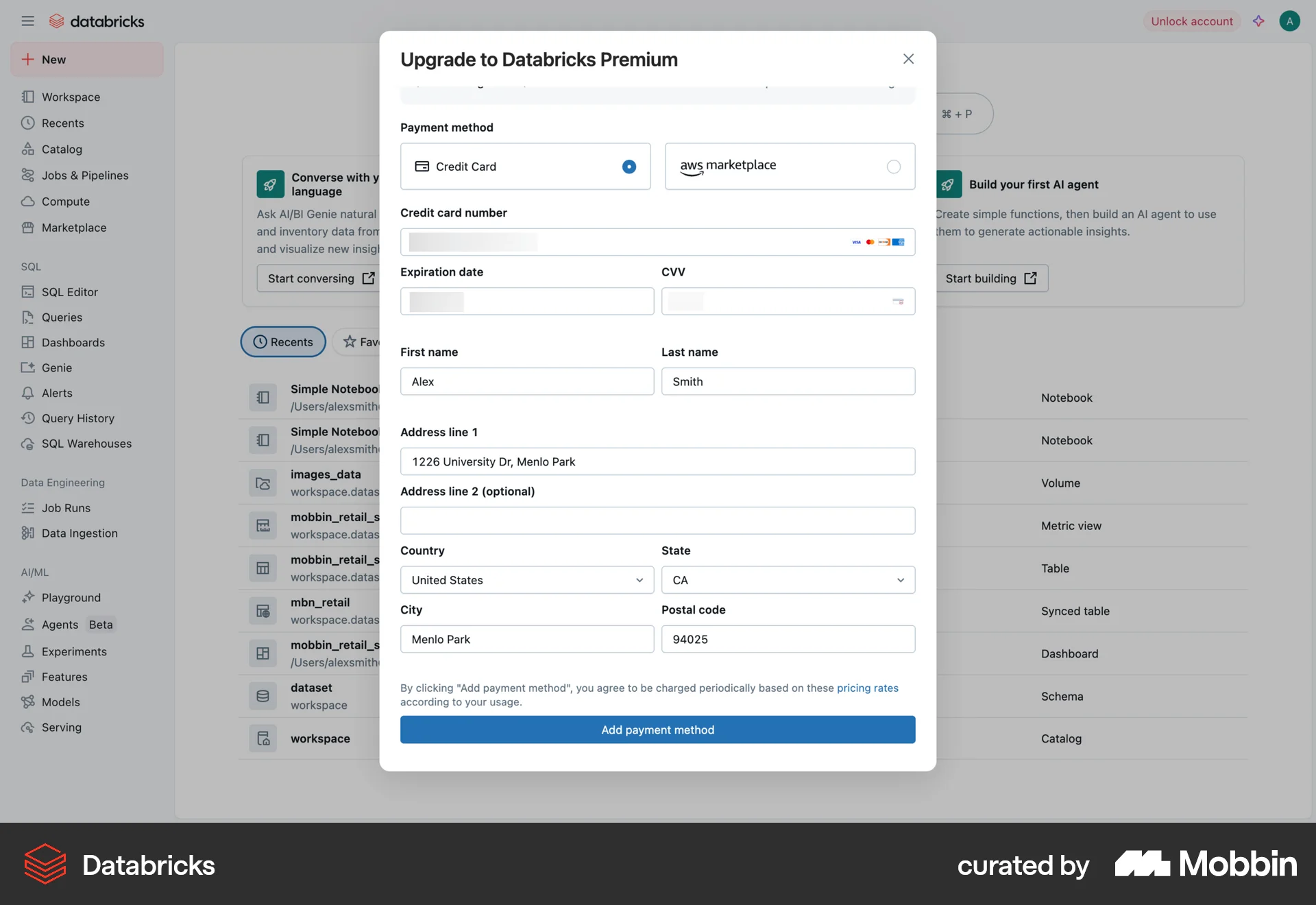Switch to the Recents filter tab
Screen dimensions: 1316x905
[x=282, y=341]
